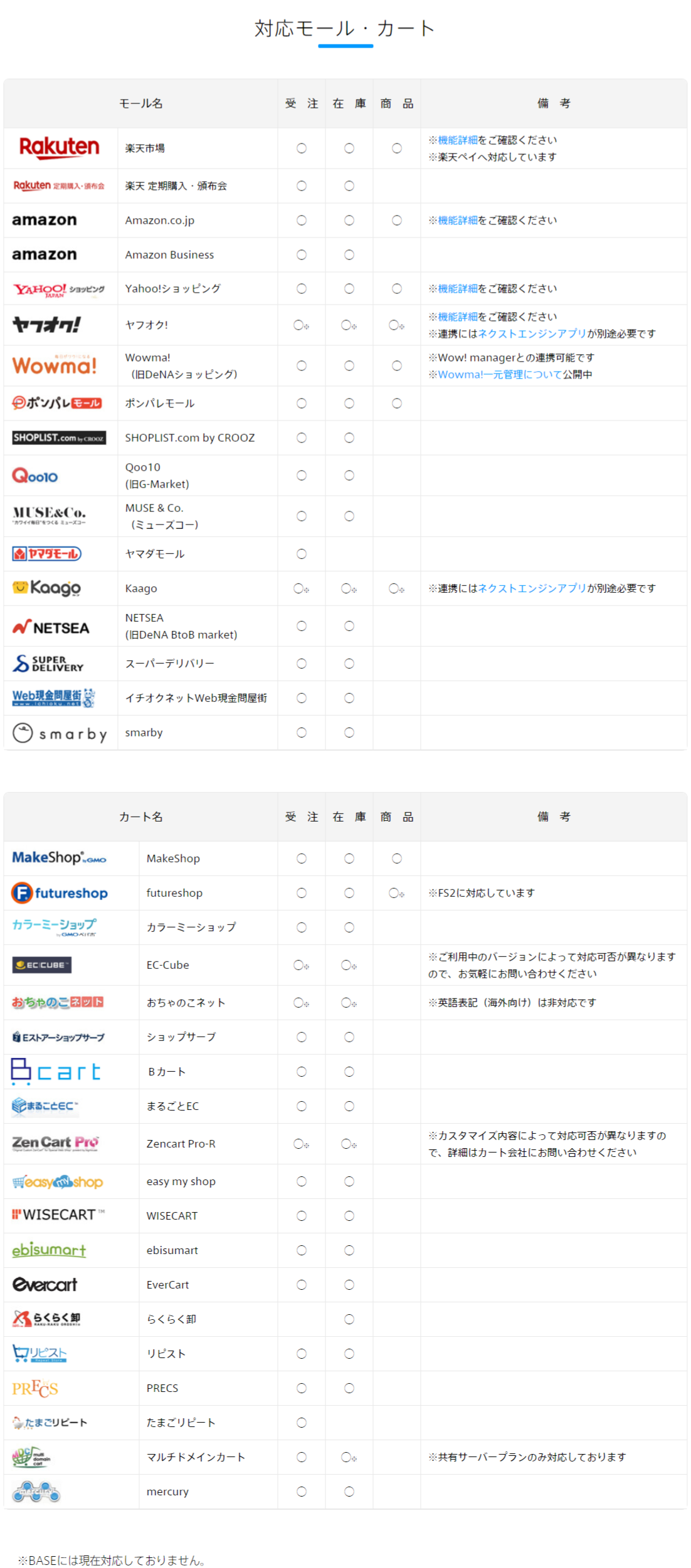This screenshot has width=691, height=1568.
Task: Click the 受注 circle in ヤマダモール row
Action: point(302,554)
